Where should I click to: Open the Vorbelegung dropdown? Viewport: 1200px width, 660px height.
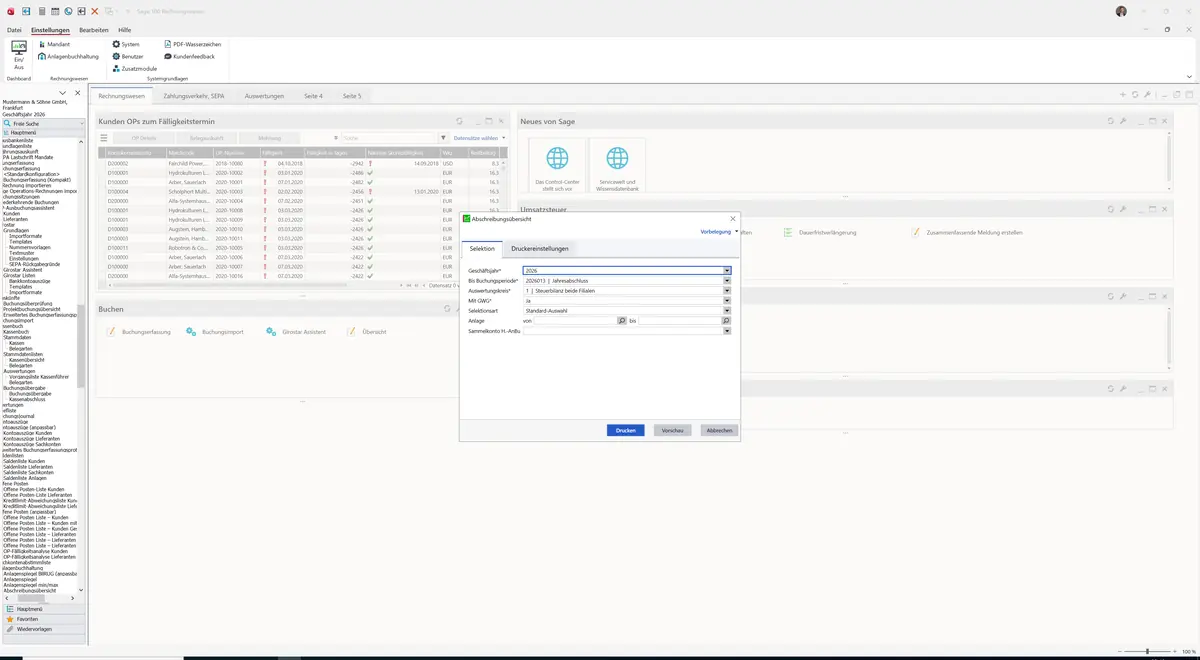point(719,231)
